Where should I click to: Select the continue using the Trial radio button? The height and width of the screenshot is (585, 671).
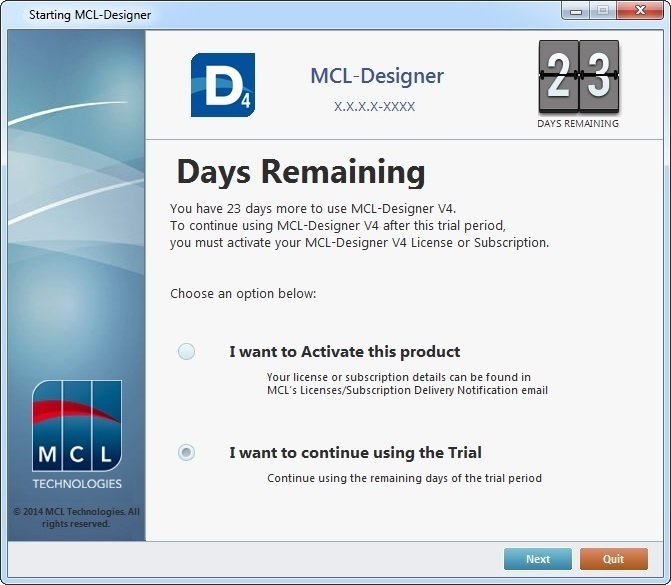pos(187,452)
